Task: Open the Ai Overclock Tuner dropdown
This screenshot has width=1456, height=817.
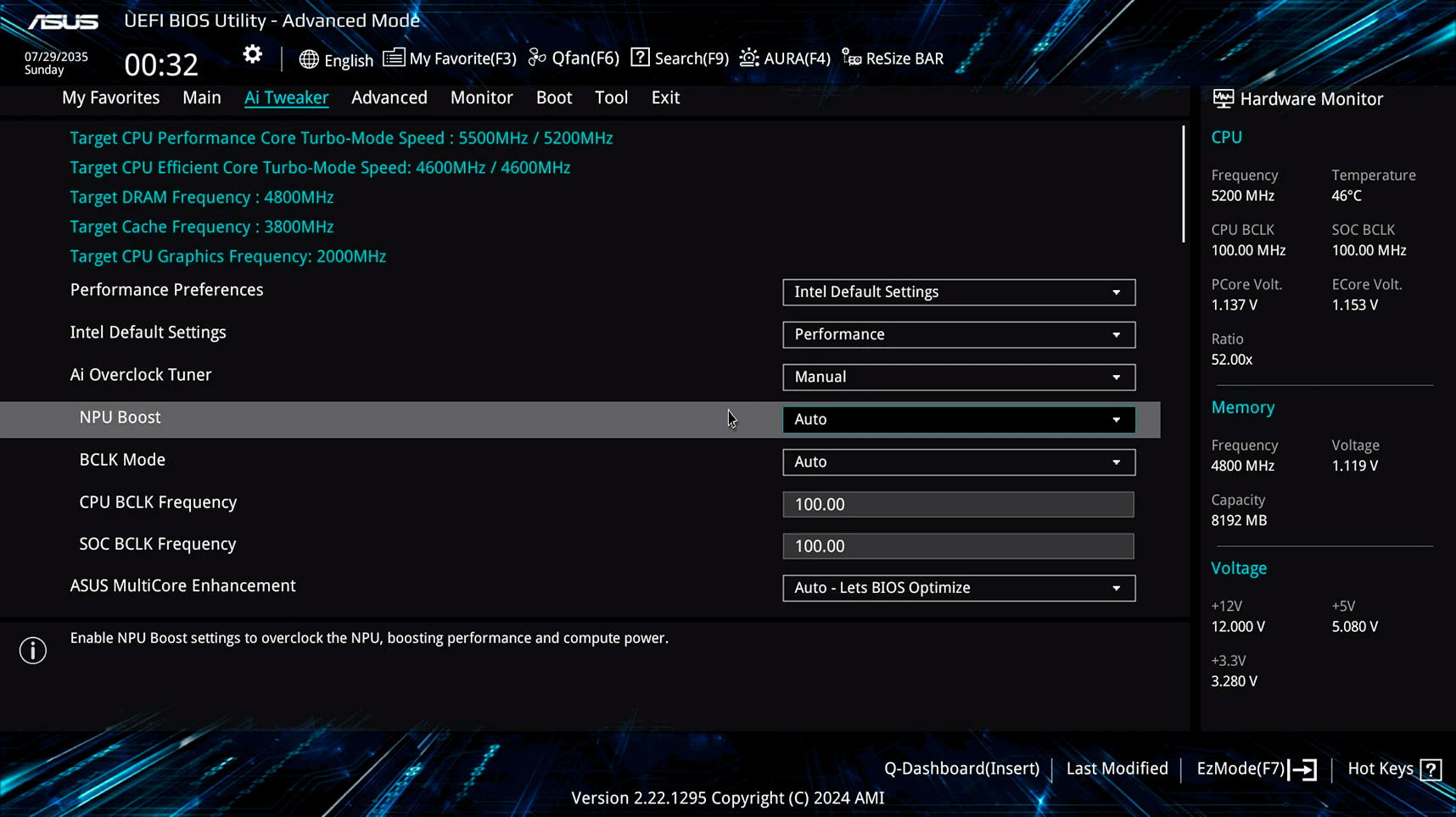Action: 959,377
